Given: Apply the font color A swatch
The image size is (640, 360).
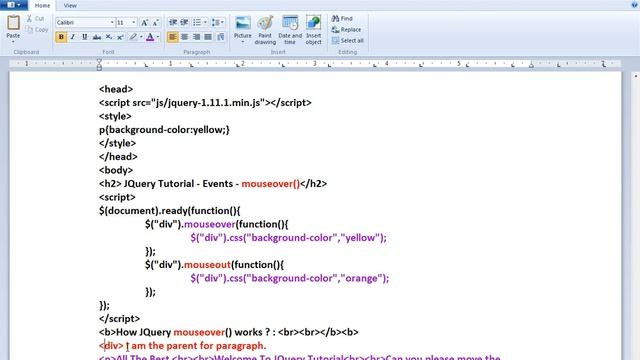Looking at the screenshot, I should pos(150,37).
